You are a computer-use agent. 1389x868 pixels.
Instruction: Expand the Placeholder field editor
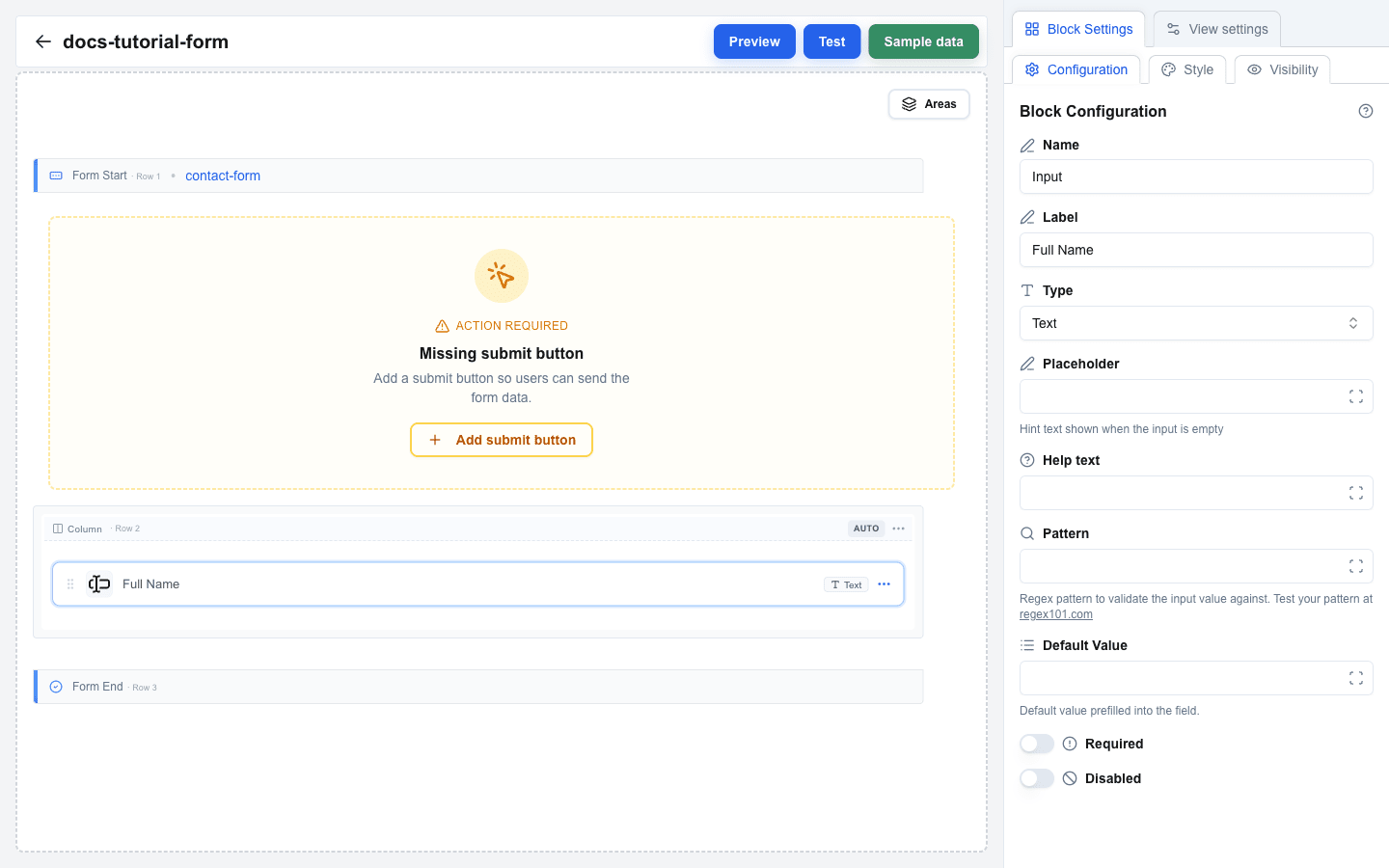coord(1356,396)
